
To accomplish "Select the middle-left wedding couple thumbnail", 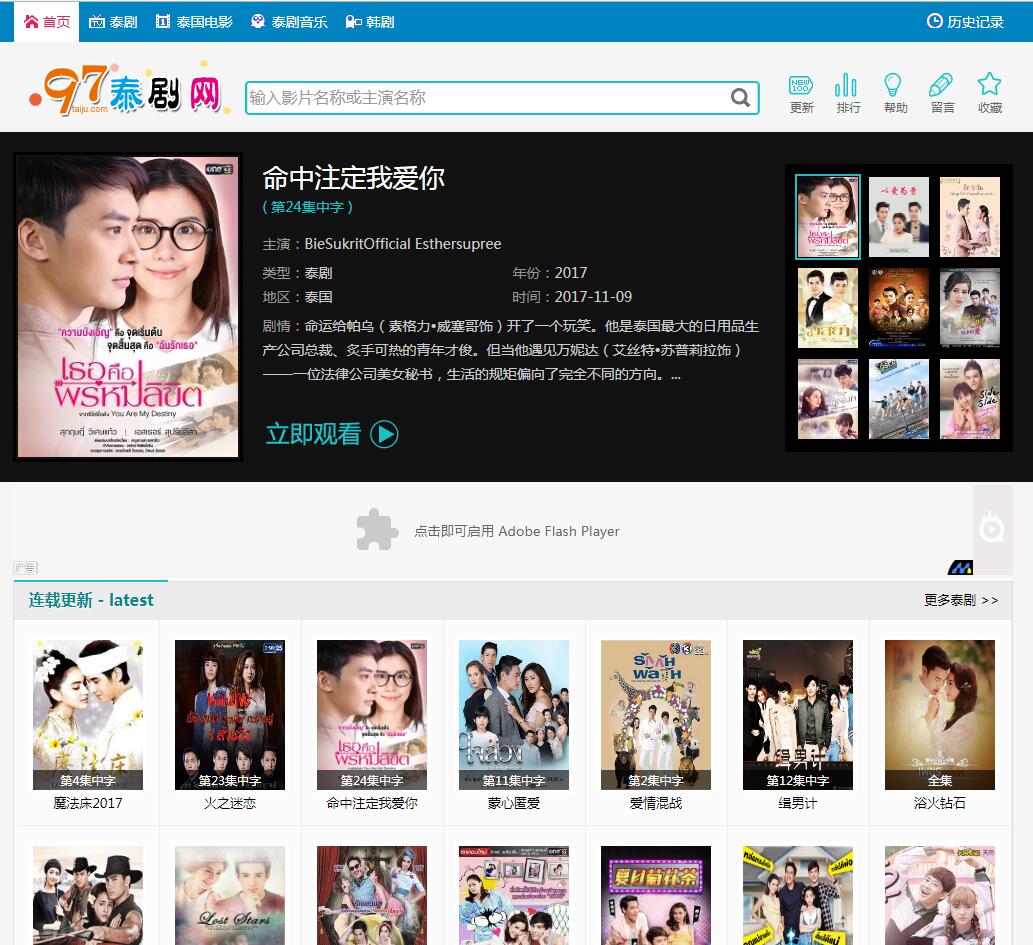I will (x=827, y=308).
